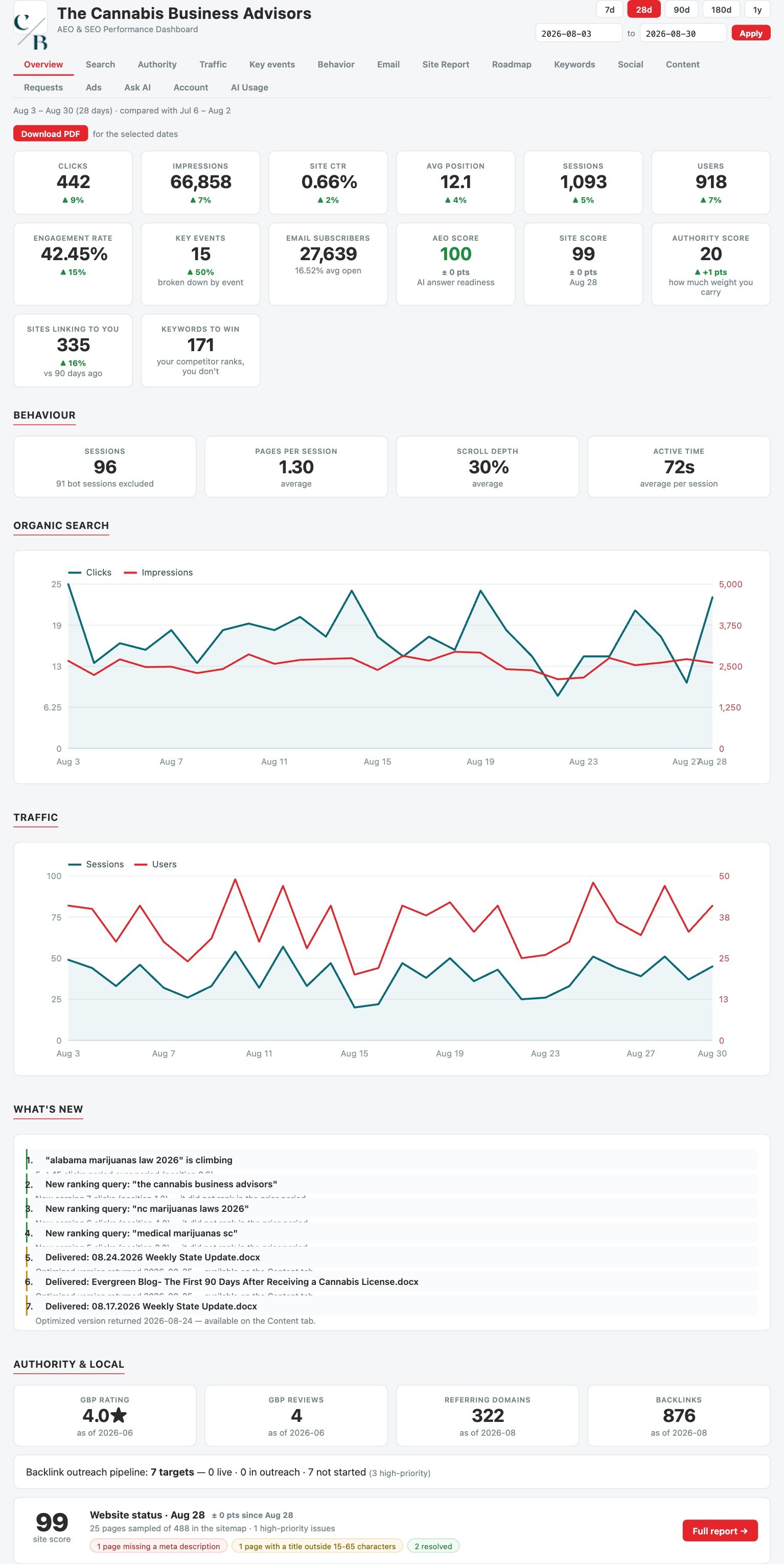Viewport: 784px width, 1564px height.
Task: Click the 2 resolved tag
Action: 433,1546
